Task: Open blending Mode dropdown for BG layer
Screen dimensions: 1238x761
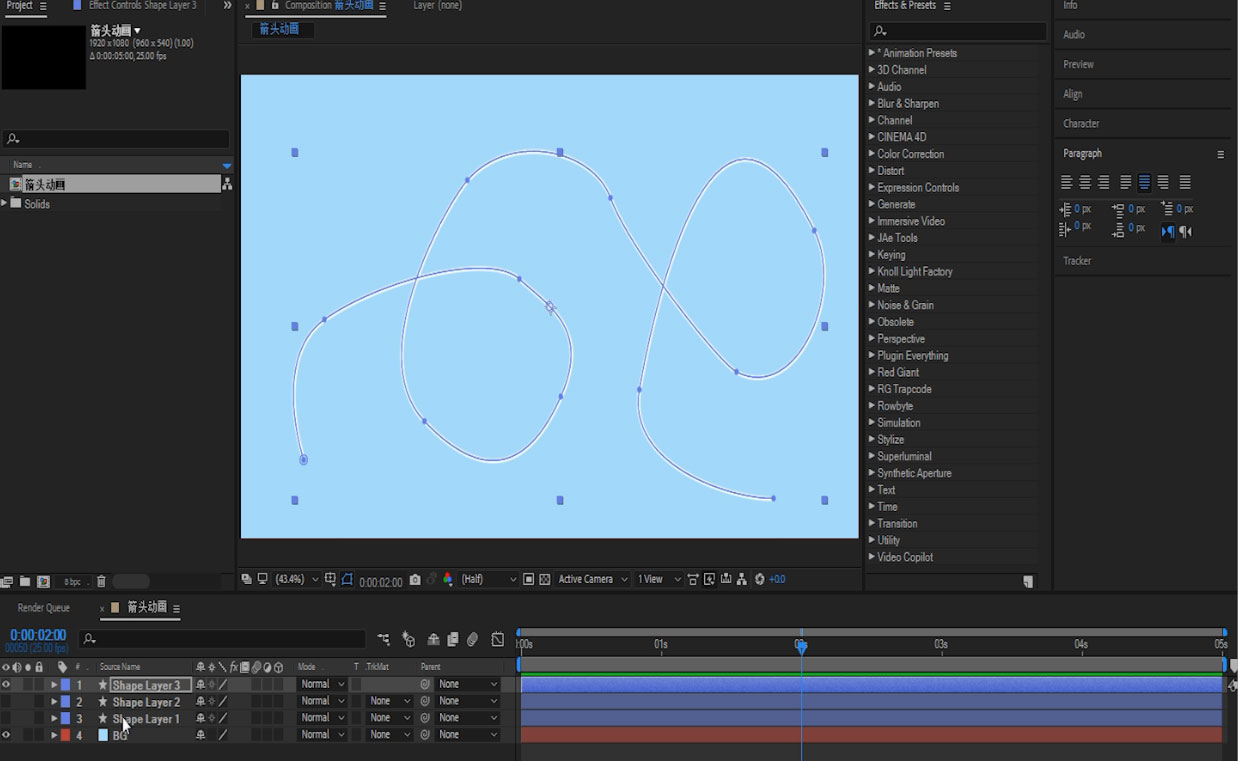Action: [322, 735]
